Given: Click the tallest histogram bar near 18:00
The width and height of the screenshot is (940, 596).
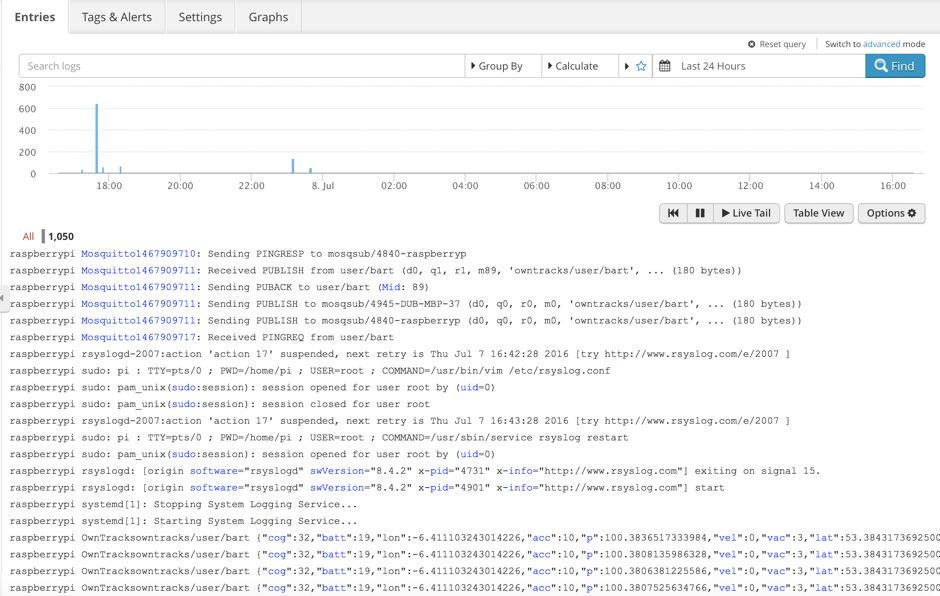Looking at the screenshot, I should point(97,140).
